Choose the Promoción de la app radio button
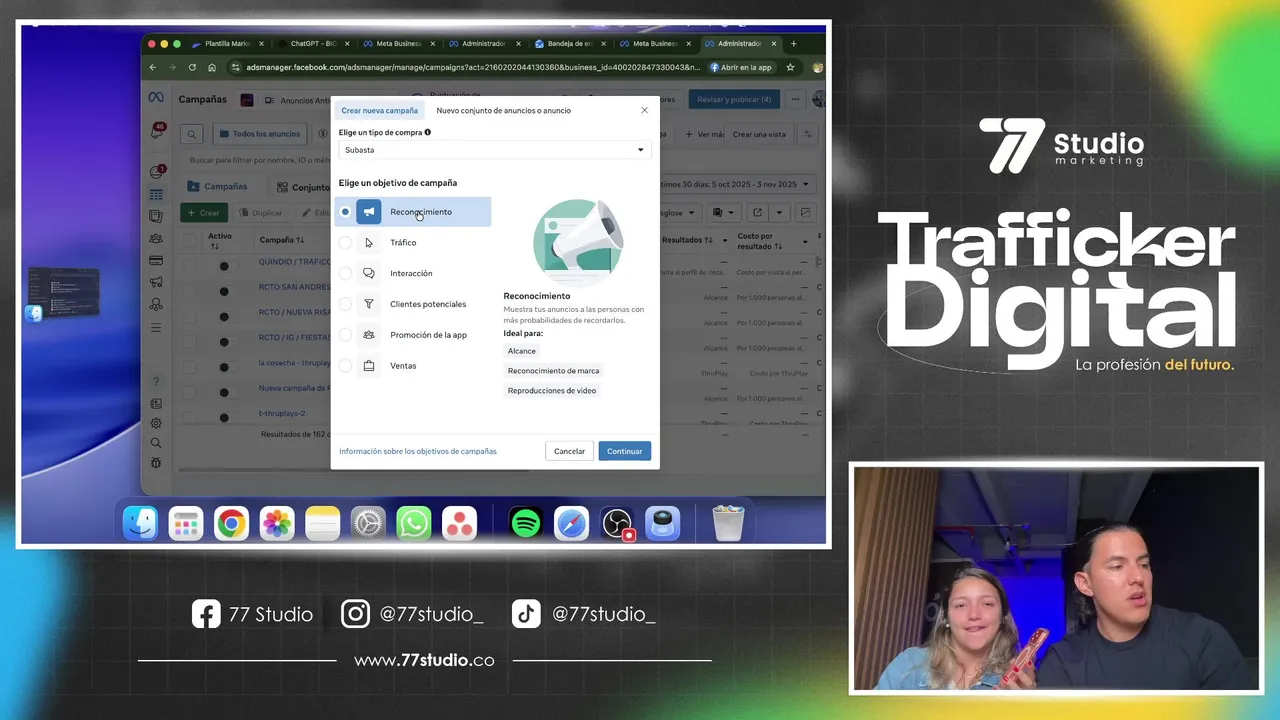Screen dimensions: 1280x720 point(345,335)
